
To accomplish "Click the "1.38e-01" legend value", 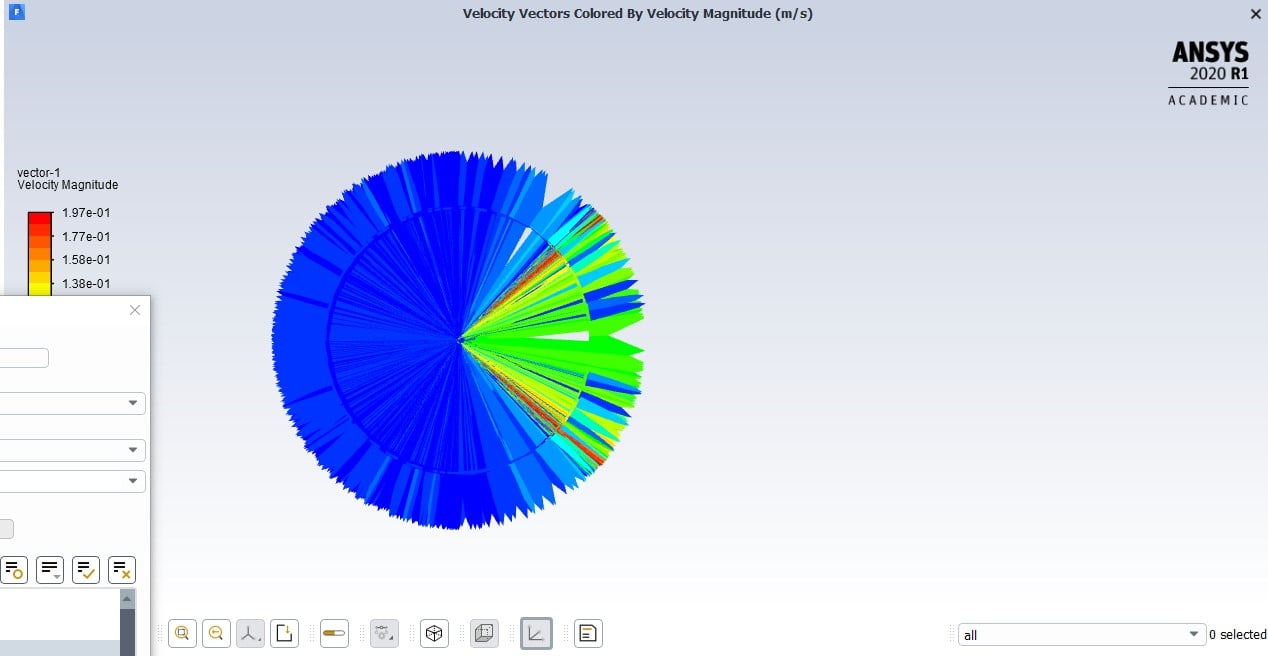I will (x=86, y=284).
